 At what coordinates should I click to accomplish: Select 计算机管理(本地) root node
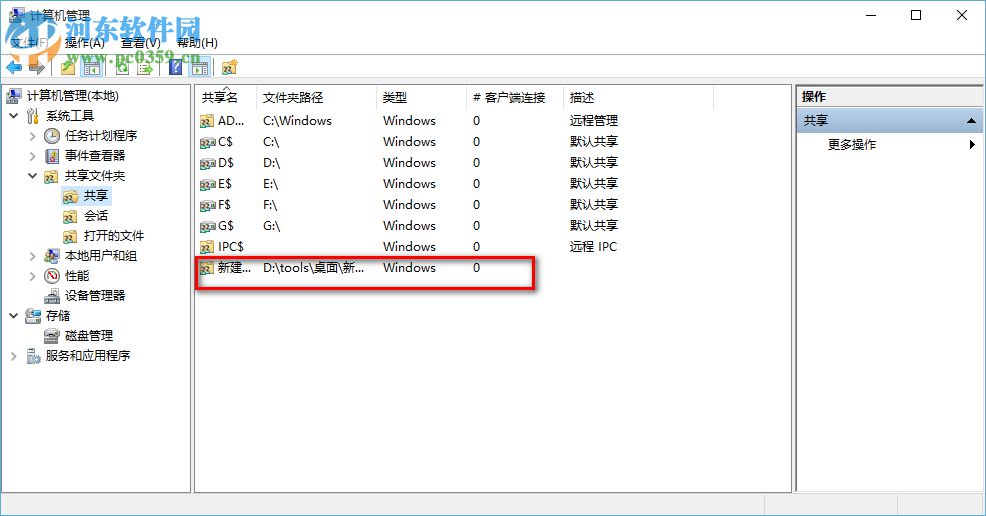click(x=72, y=96)
